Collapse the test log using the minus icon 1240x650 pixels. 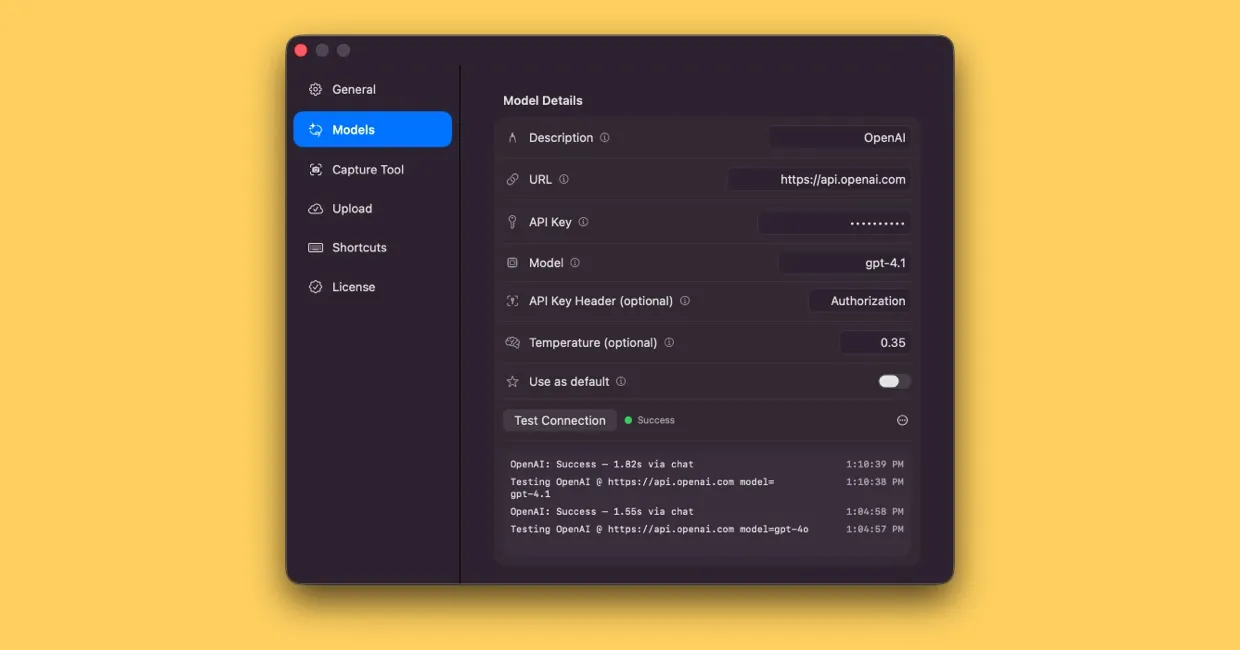(902, 420)
